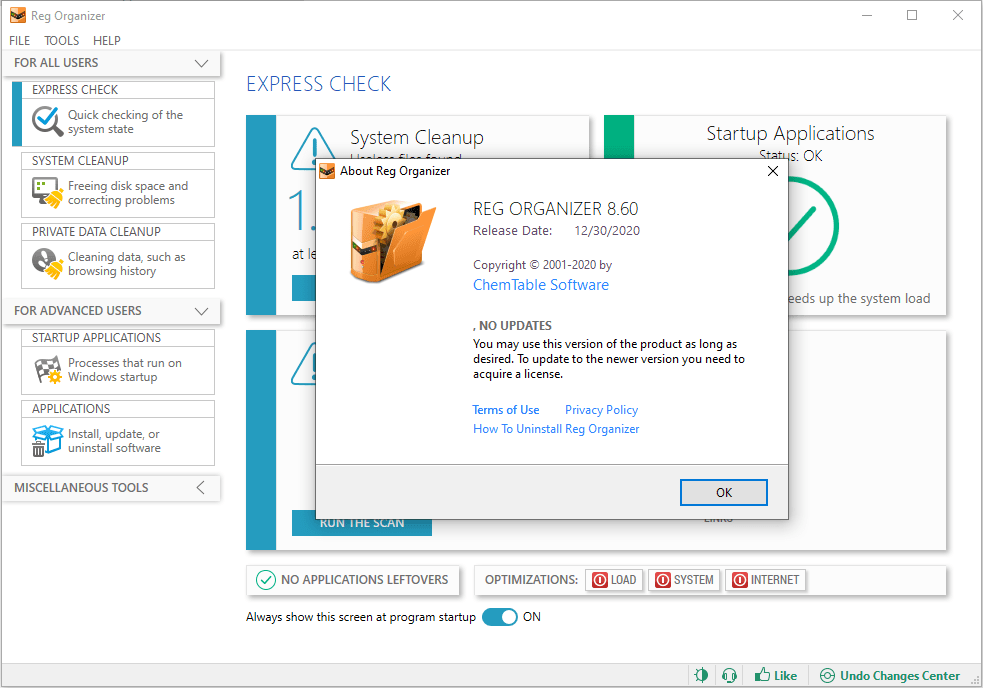
Task: Select the Applications sidebar item
Action: pyautogui.click(x=118, y=433)
